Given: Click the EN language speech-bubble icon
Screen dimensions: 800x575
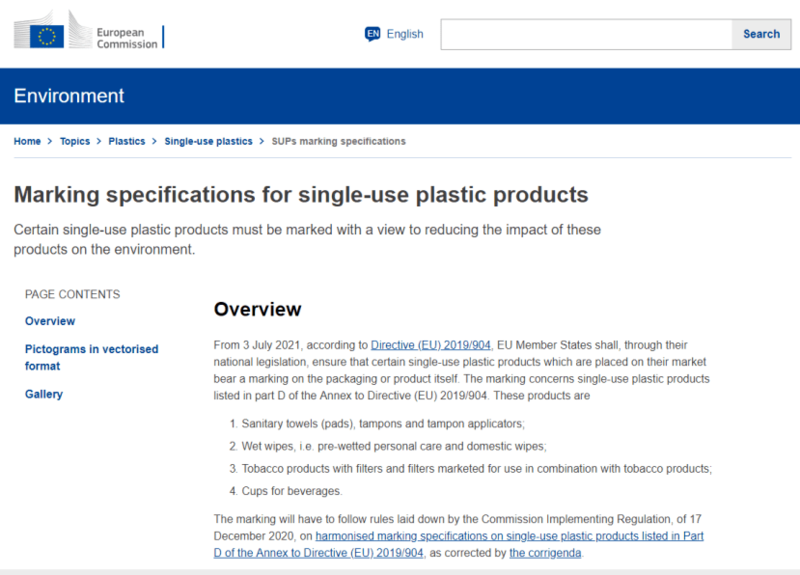Looking at the screenshot, I should click(x=372, y=34).
